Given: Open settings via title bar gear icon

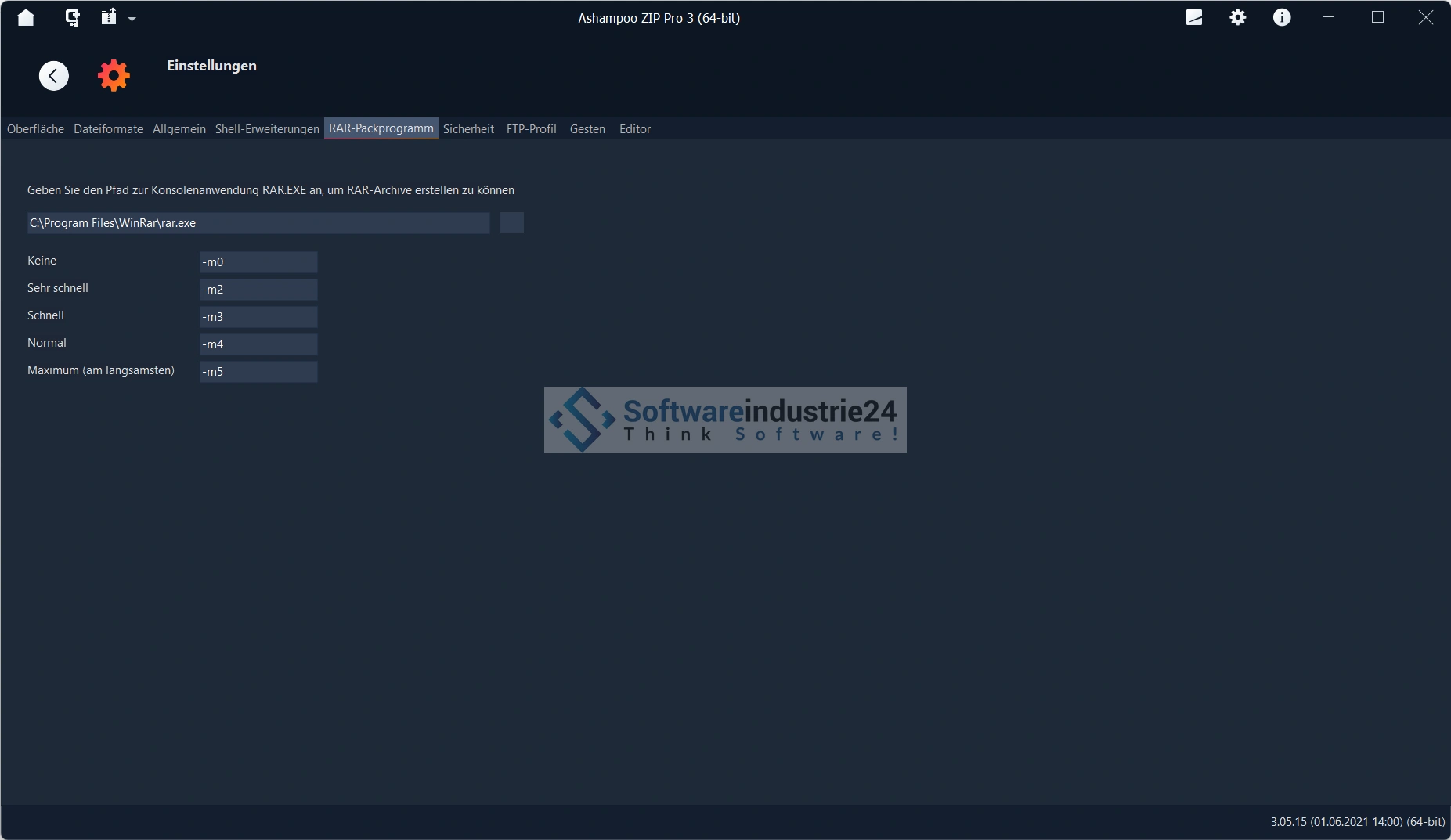Looking at the screenshot, I should click(1237, 17).
